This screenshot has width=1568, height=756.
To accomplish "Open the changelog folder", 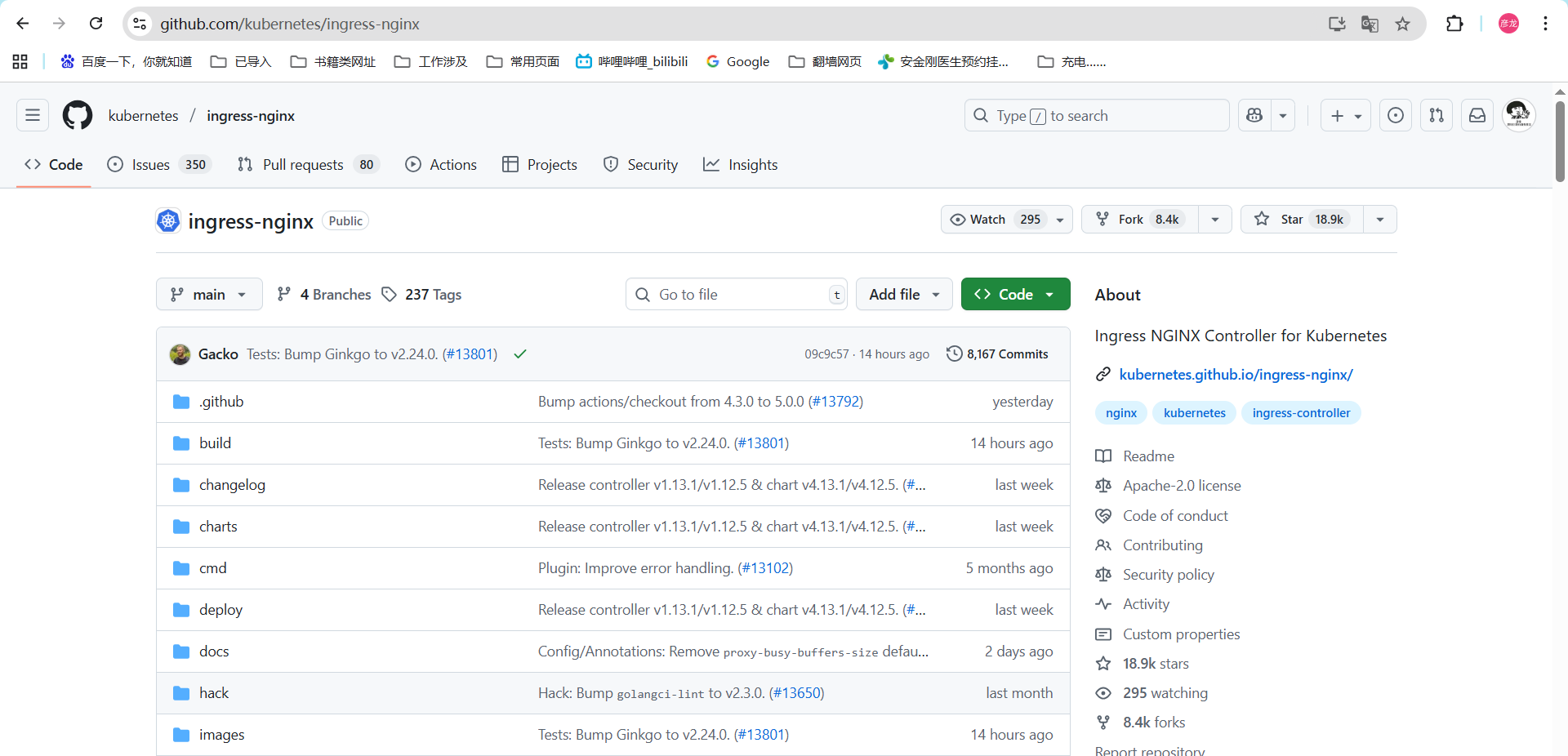I will 232,485.
